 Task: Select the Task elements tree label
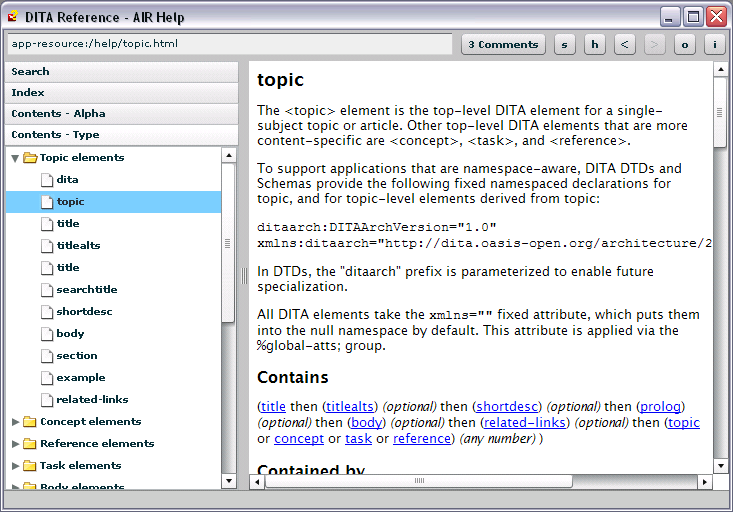coord(80,465)
